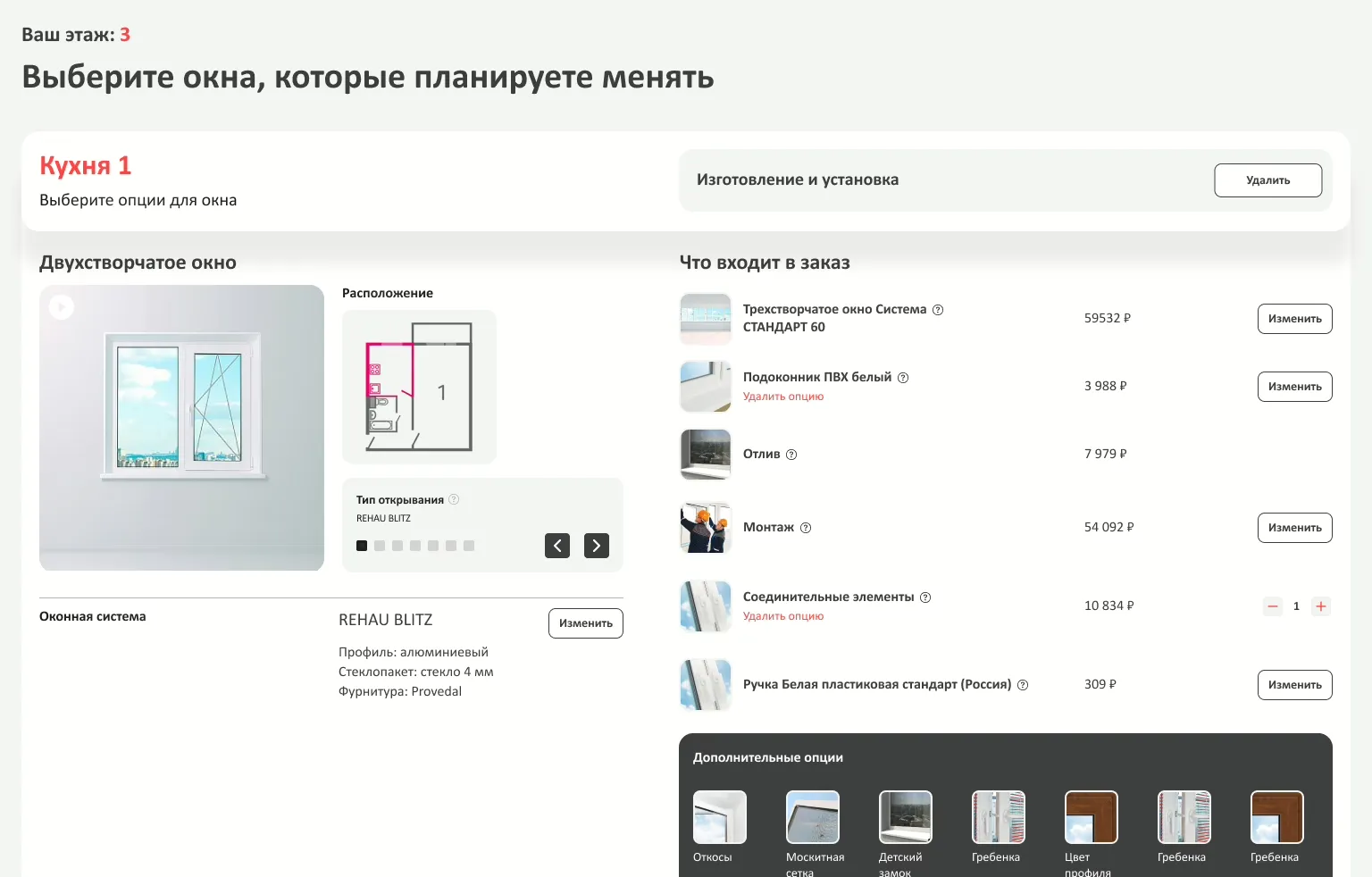Open the help icon beside Соединительные элементы
The height and width of the screenshot is (877, 1372).
tap(925, 597)
